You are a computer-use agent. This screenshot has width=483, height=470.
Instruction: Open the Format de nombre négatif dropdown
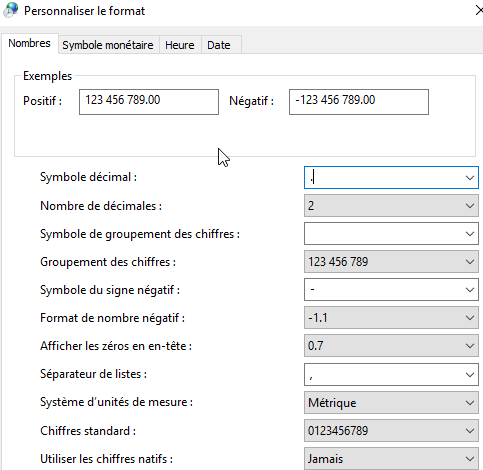point(391,318)
